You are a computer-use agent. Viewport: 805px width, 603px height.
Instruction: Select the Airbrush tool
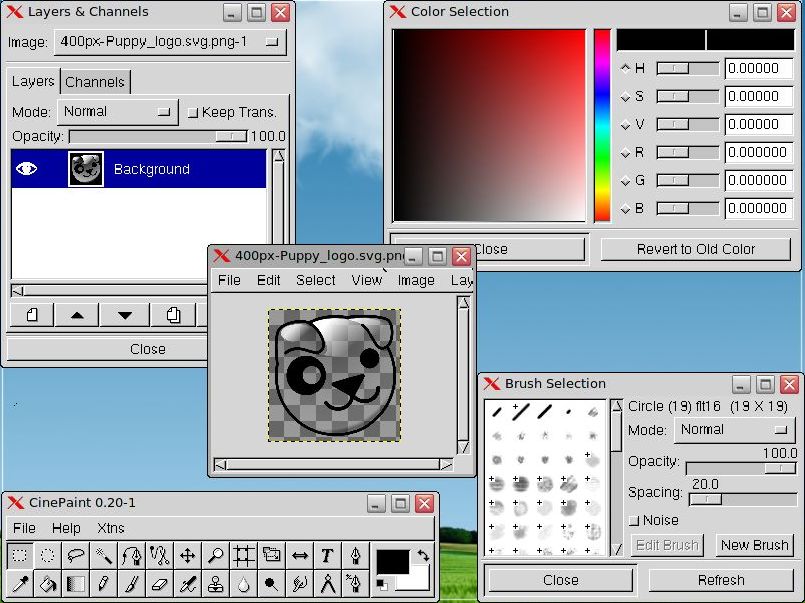pyautogui.click(x=187, y=583)
